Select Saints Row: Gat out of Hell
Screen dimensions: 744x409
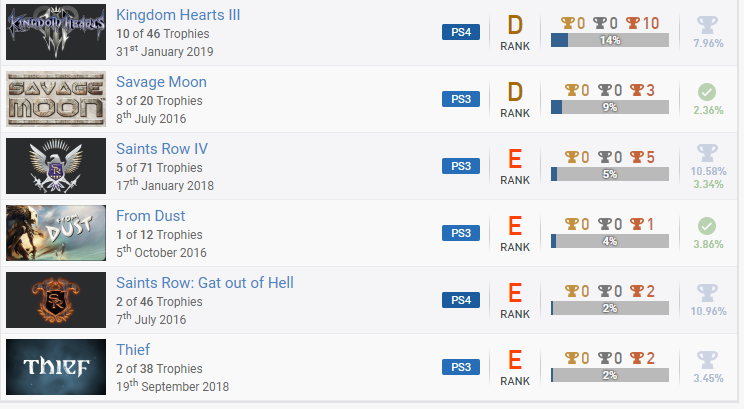(204, 283)
